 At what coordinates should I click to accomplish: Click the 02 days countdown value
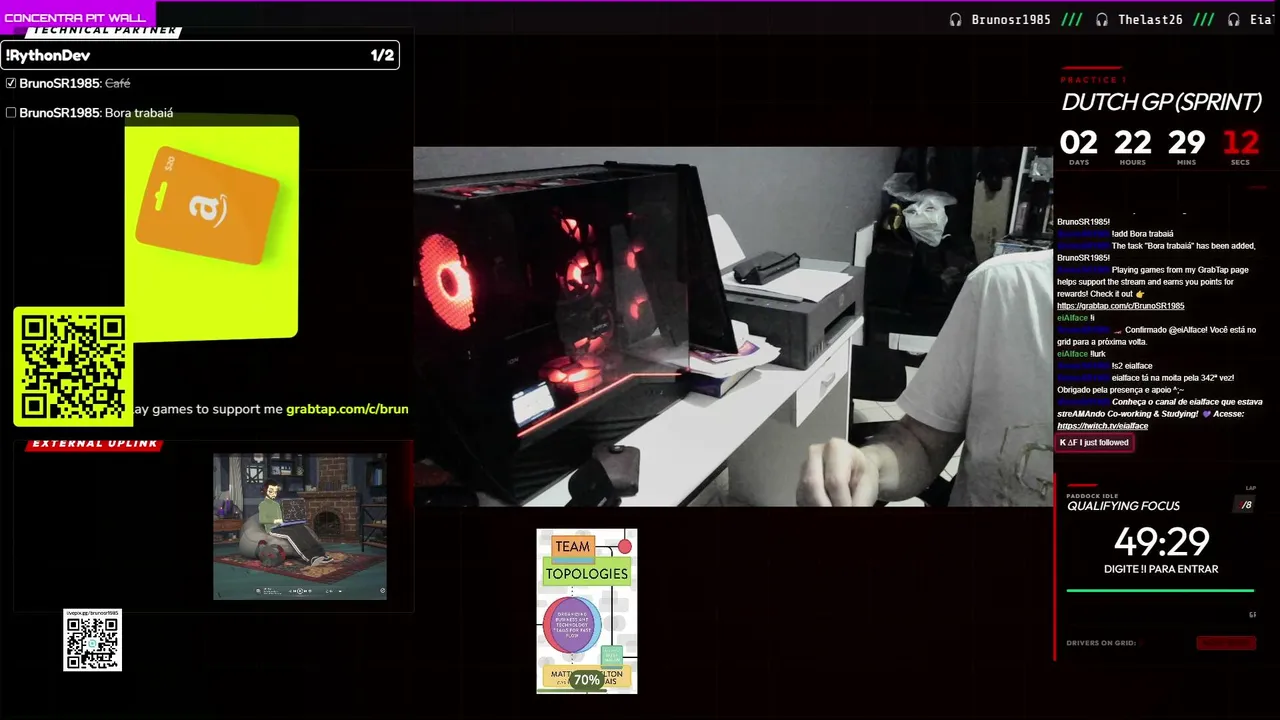(x=1079, y=143)
